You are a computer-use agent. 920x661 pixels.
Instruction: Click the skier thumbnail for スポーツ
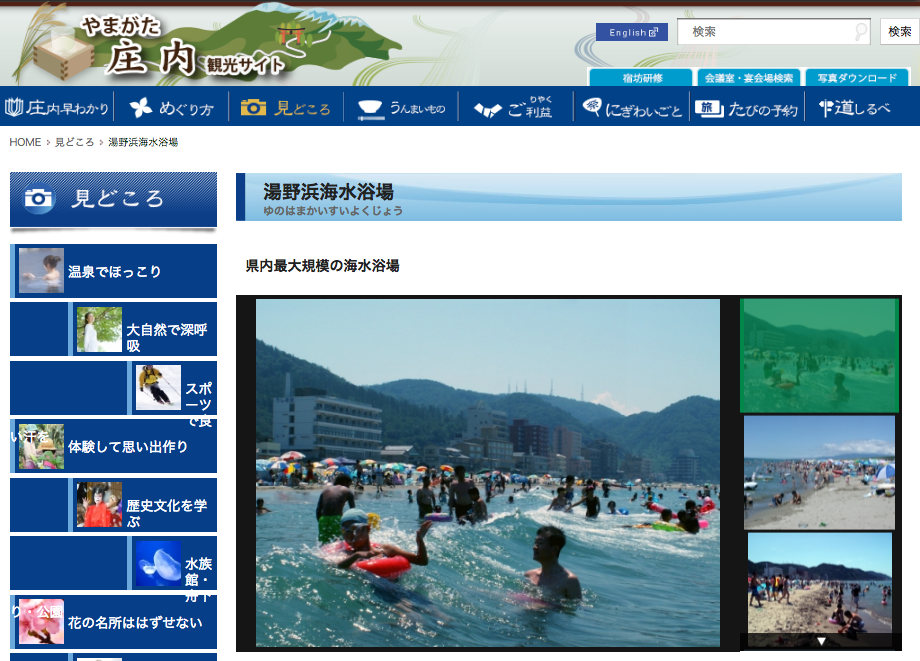[x=158, y=387]
